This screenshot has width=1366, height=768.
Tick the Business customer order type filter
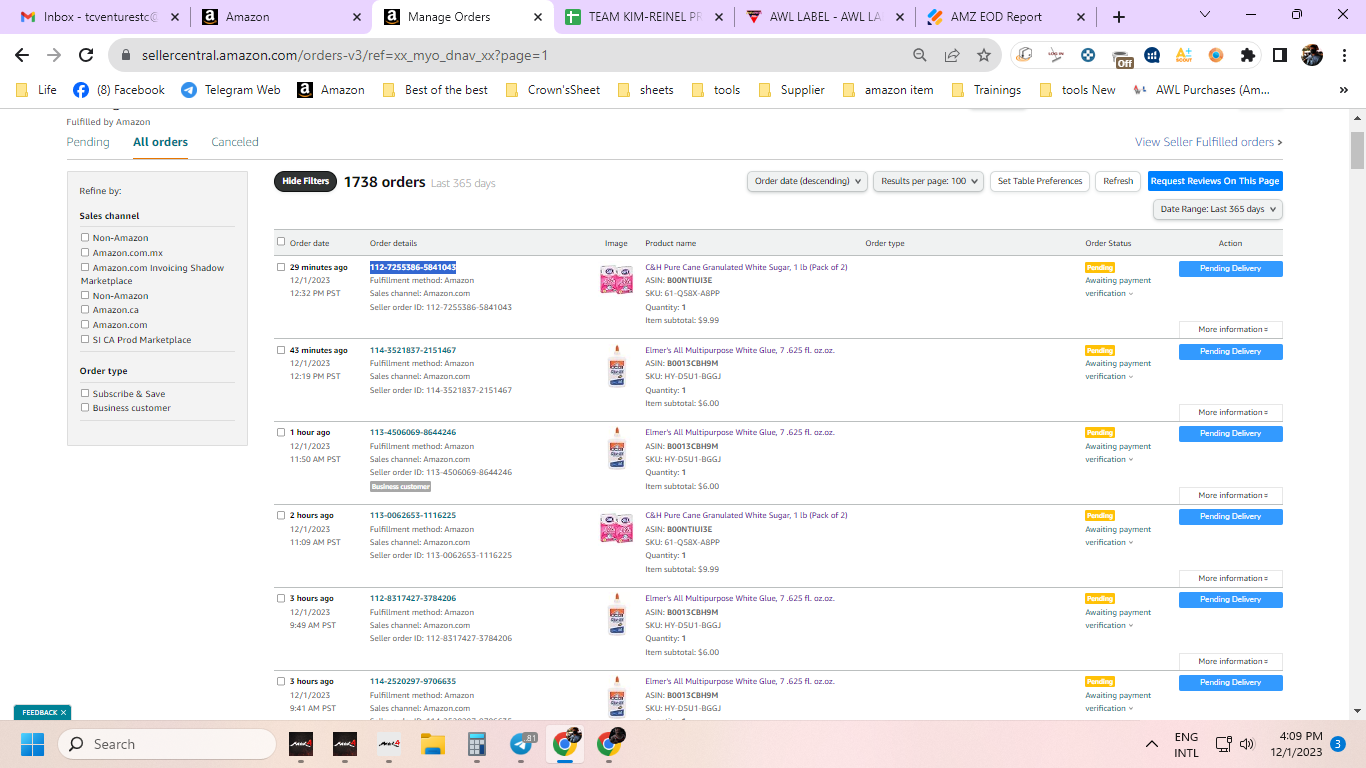coord(85,408)
